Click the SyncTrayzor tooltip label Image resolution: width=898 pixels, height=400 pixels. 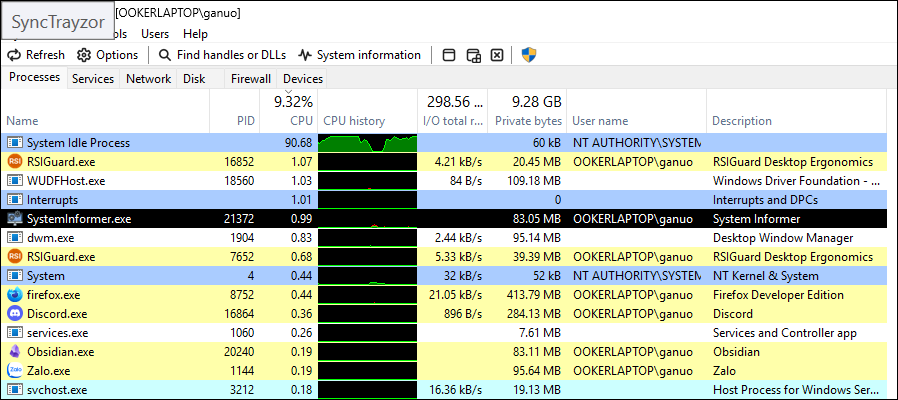coord(58,22)
